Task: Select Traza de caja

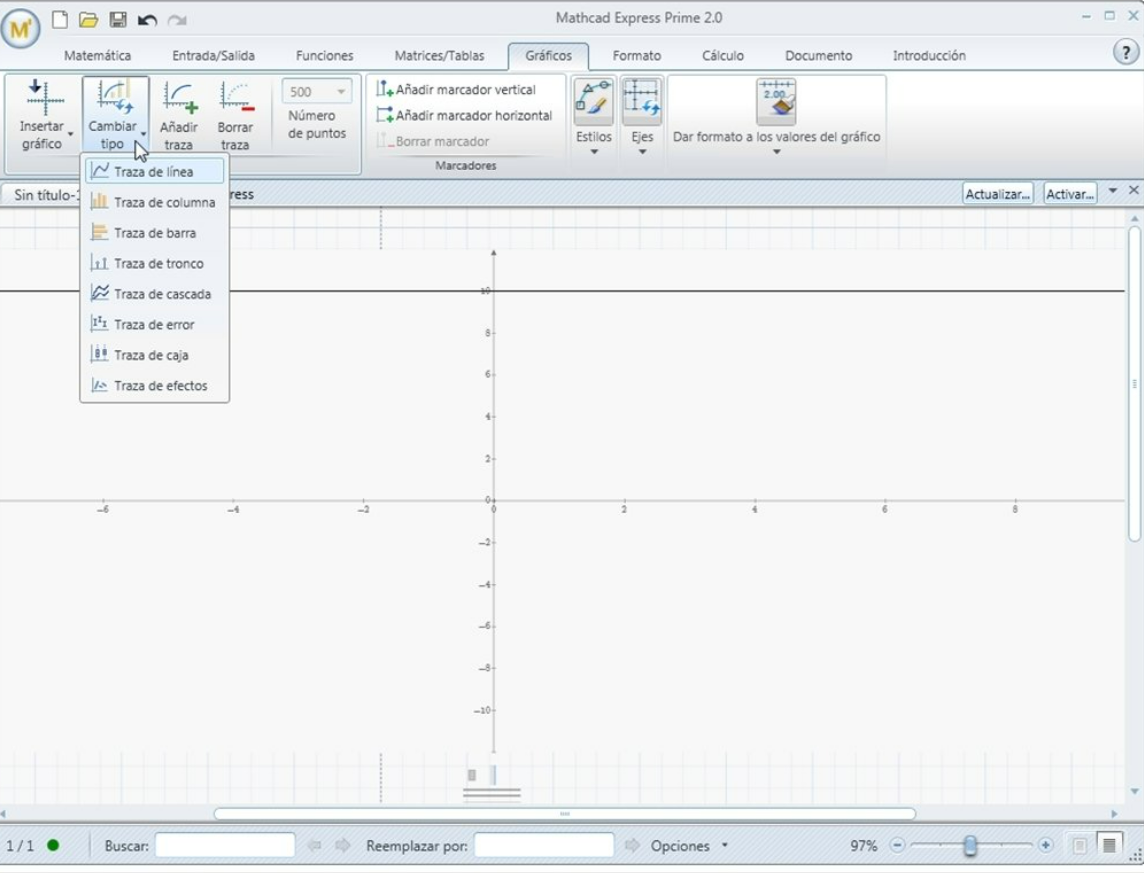Action: pyautogui.click(x=155, y=355)
